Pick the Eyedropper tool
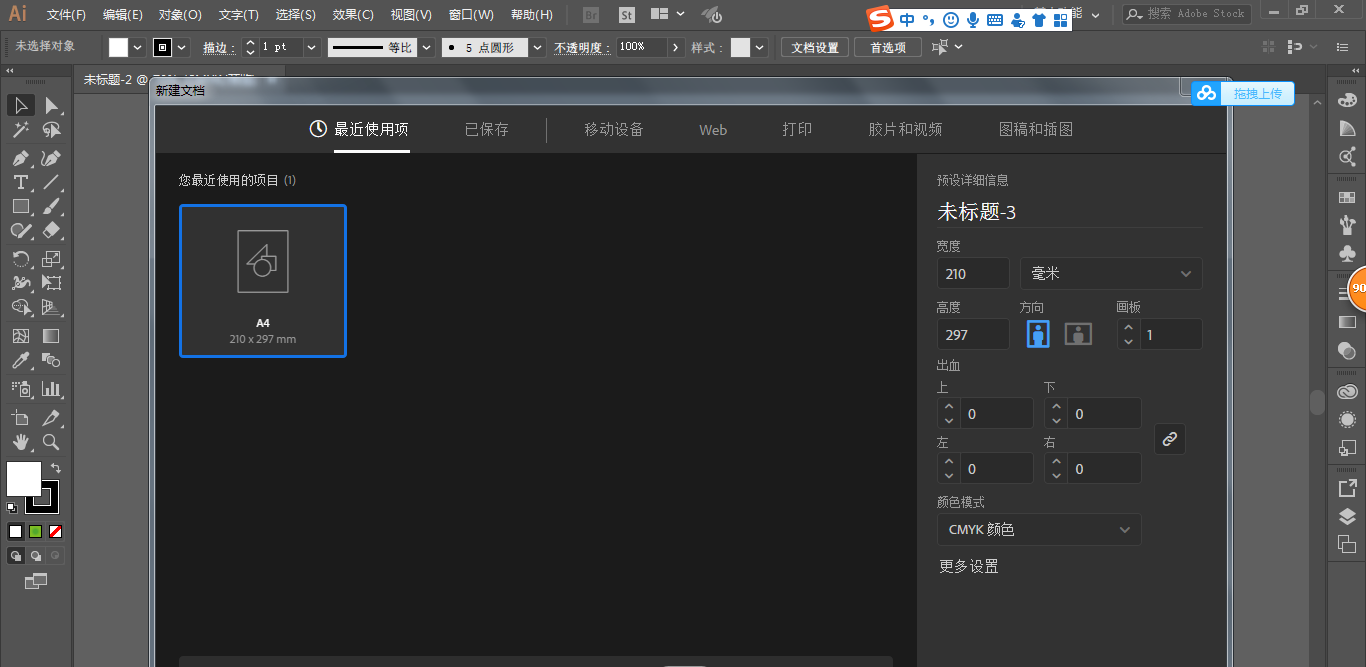 (20, 361)
